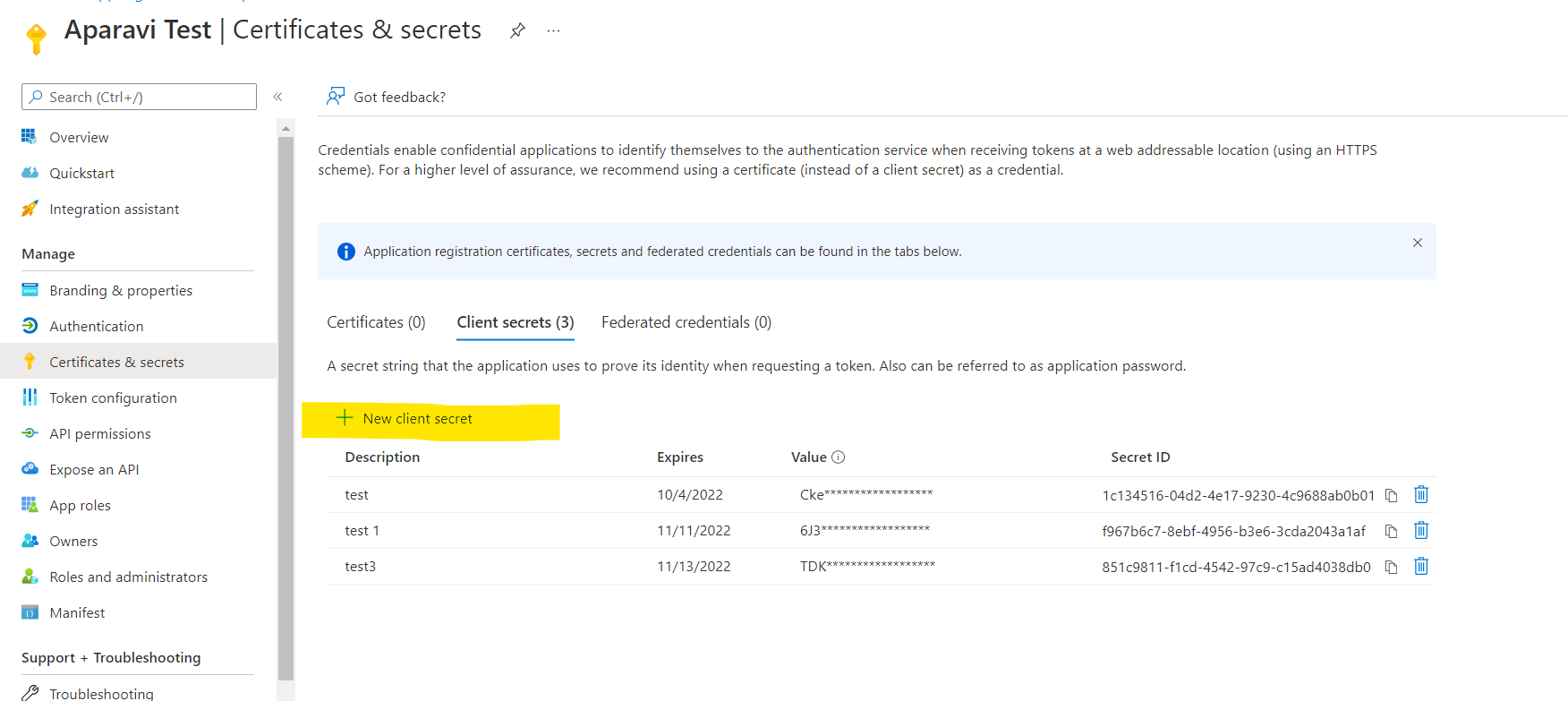The height and width of the screenshot is (701, 1568).
Task: Click the Roles and administrators icon
Action: point(30,577)
